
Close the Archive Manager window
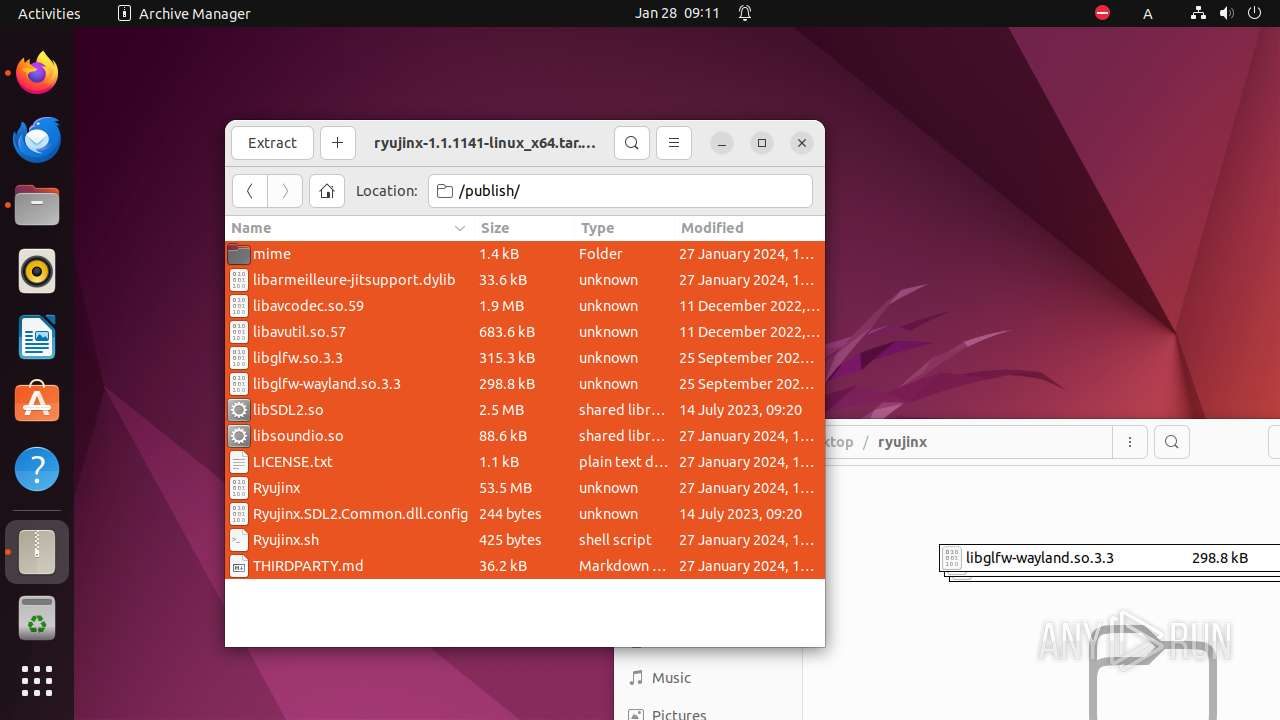(802, 143)
